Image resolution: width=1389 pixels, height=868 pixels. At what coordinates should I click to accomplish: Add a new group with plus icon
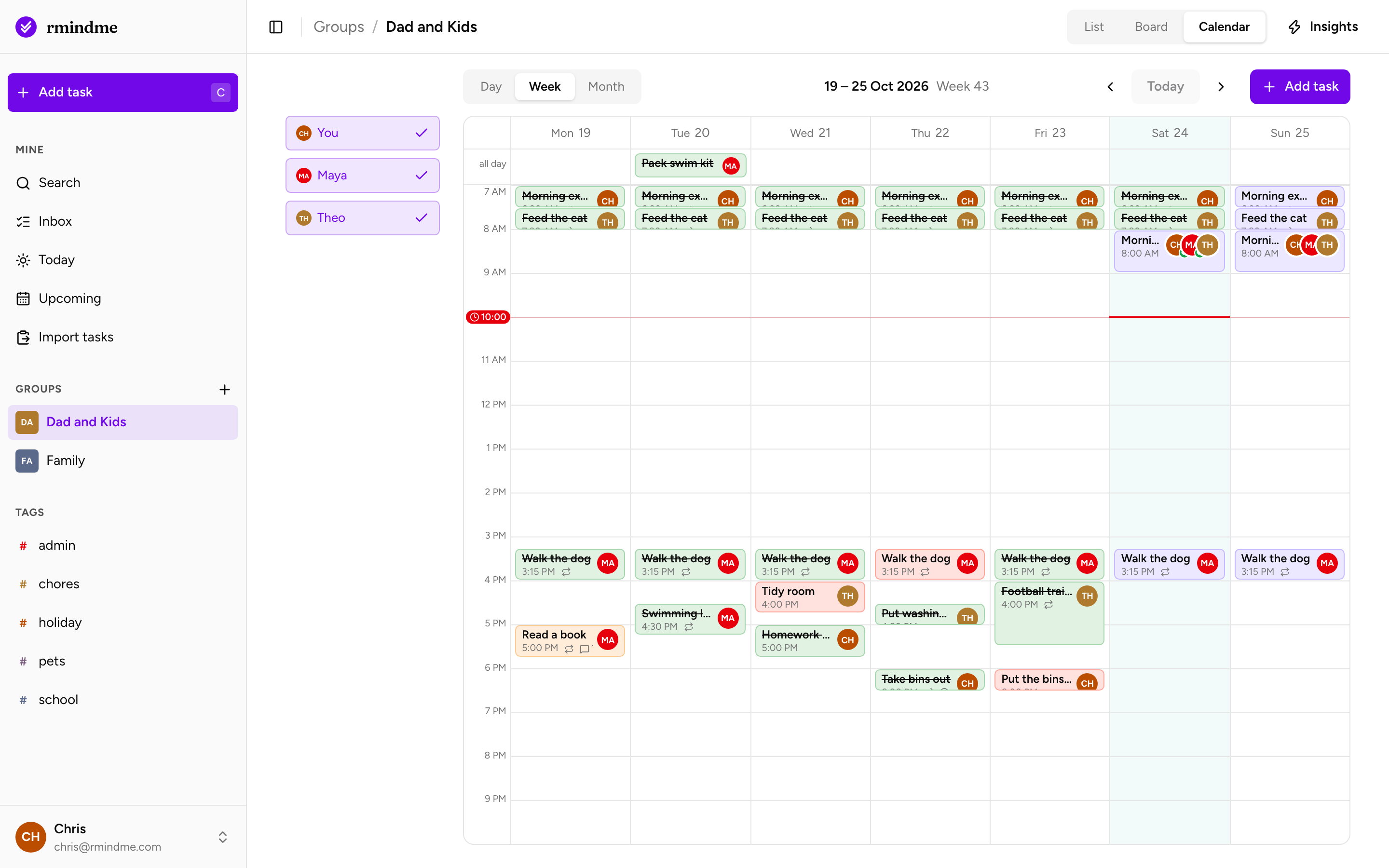point(224,389)
